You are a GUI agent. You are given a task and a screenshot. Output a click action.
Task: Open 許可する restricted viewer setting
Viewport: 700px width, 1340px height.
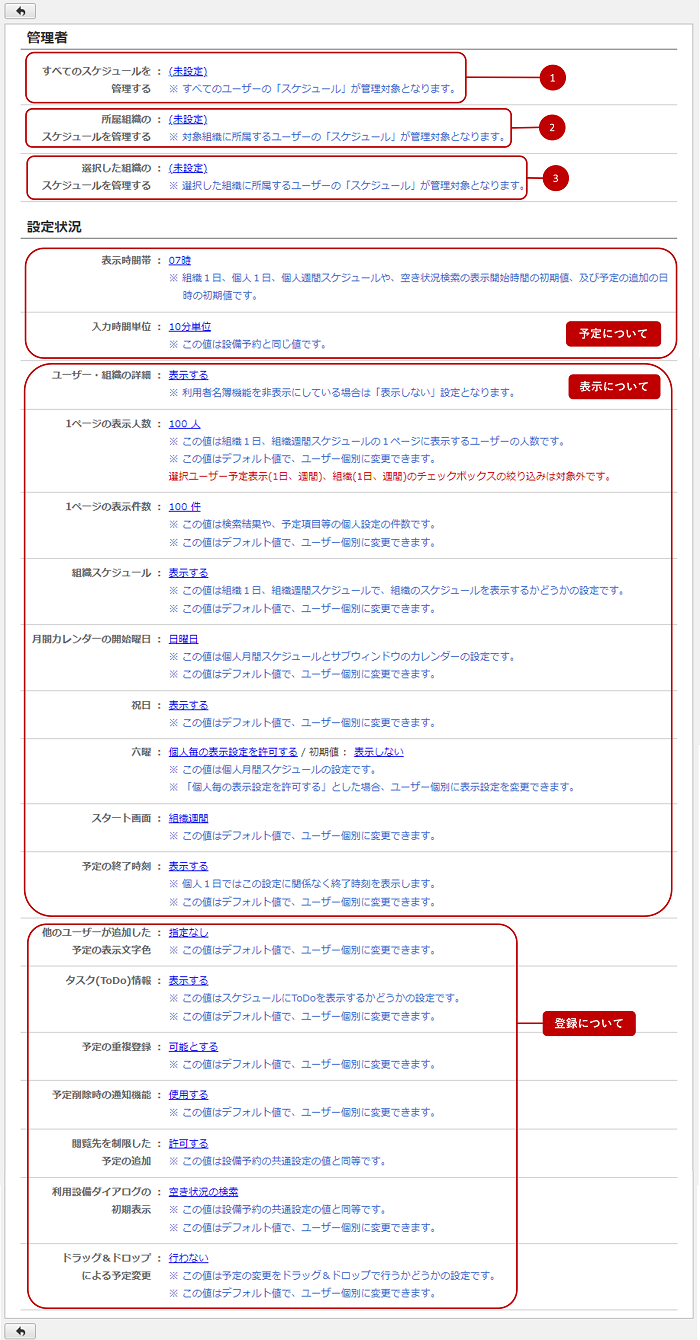188,1143
